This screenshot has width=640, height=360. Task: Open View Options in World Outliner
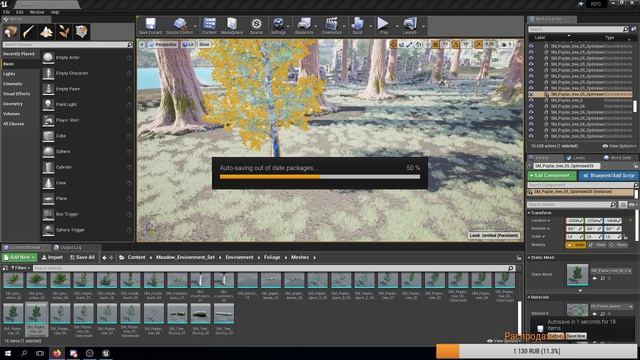coord(619,146)
